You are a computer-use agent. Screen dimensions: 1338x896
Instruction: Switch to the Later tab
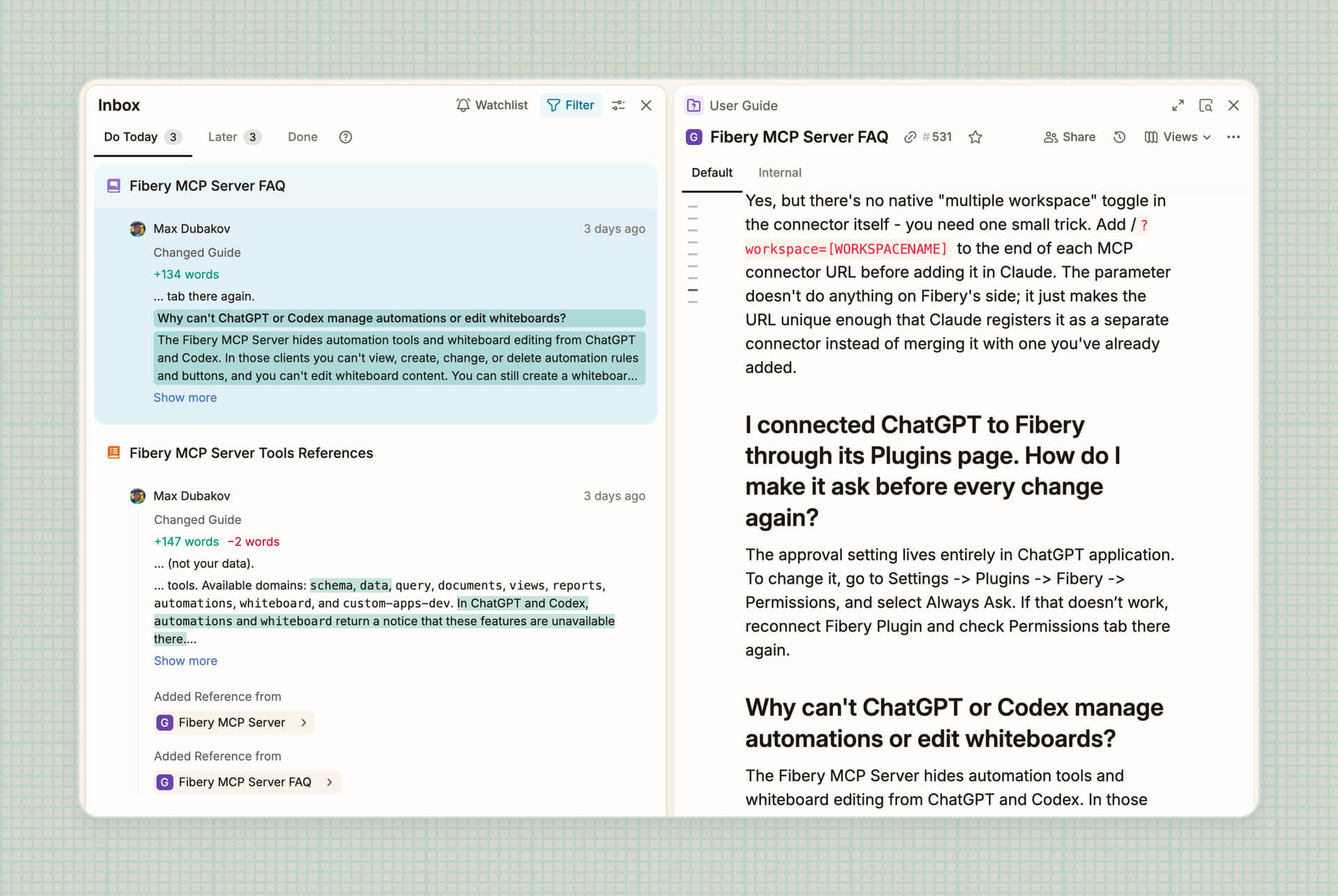pos(235,137)
